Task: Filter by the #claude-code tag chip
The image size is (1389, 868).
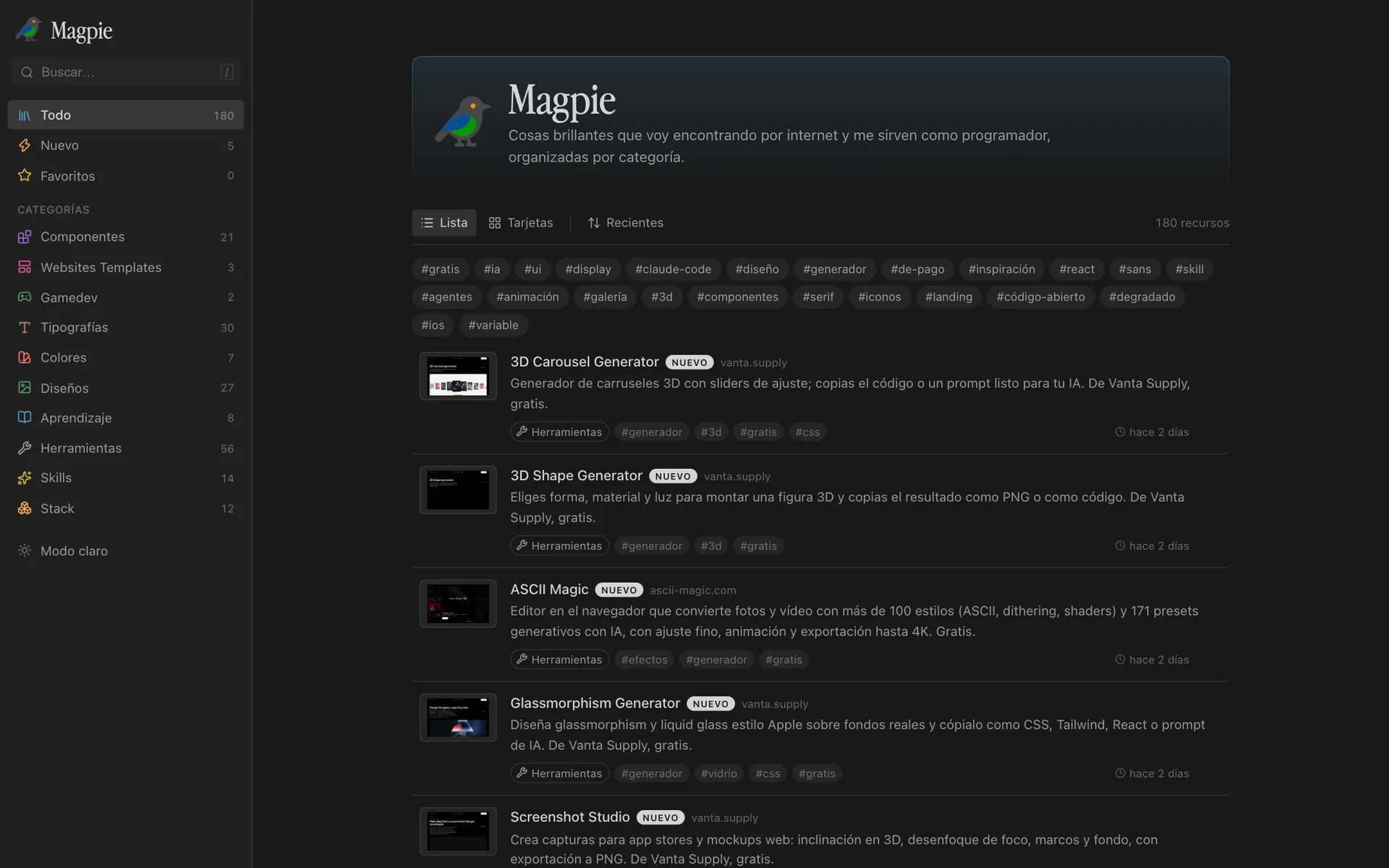Action: (674, 269)
